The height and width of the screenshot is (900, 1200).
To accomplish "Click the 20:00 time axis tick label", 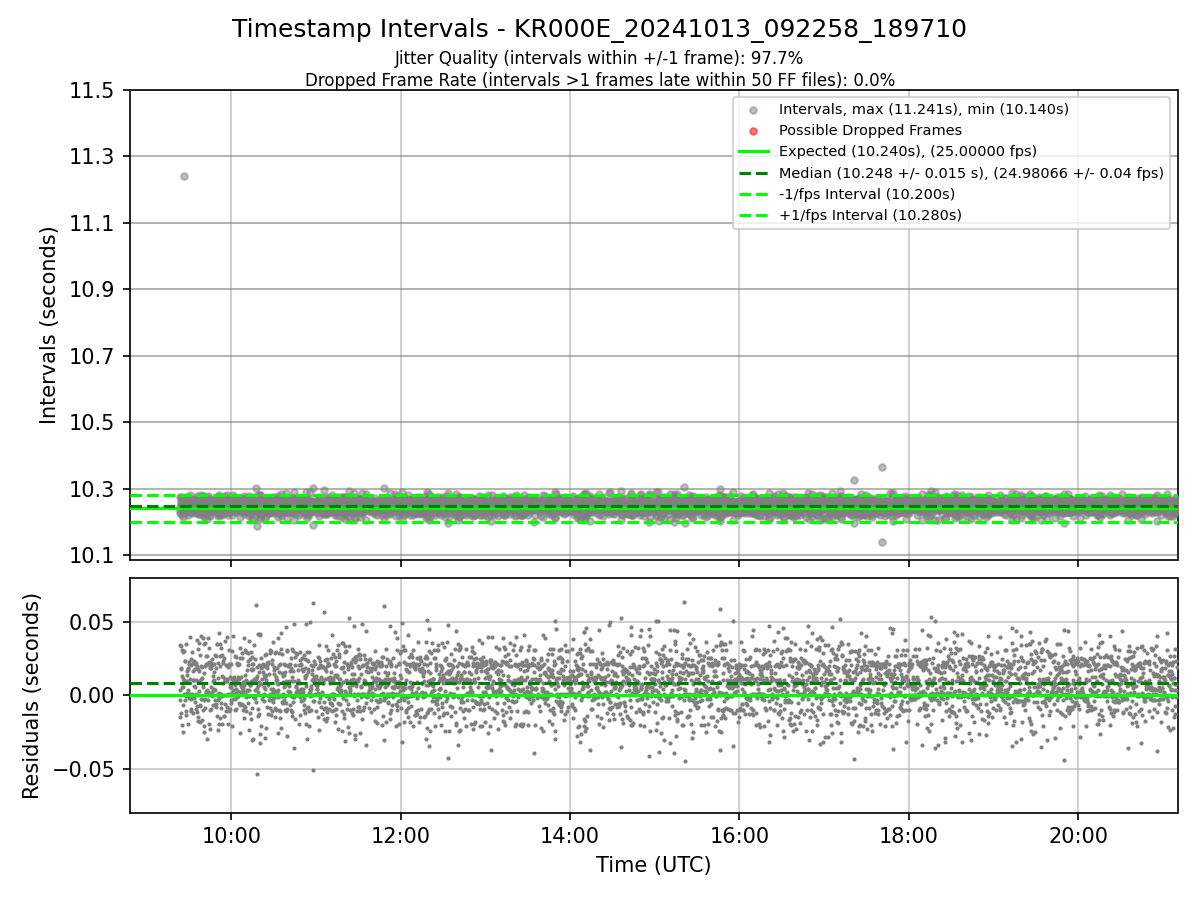I will click(x=1078, y=837).
